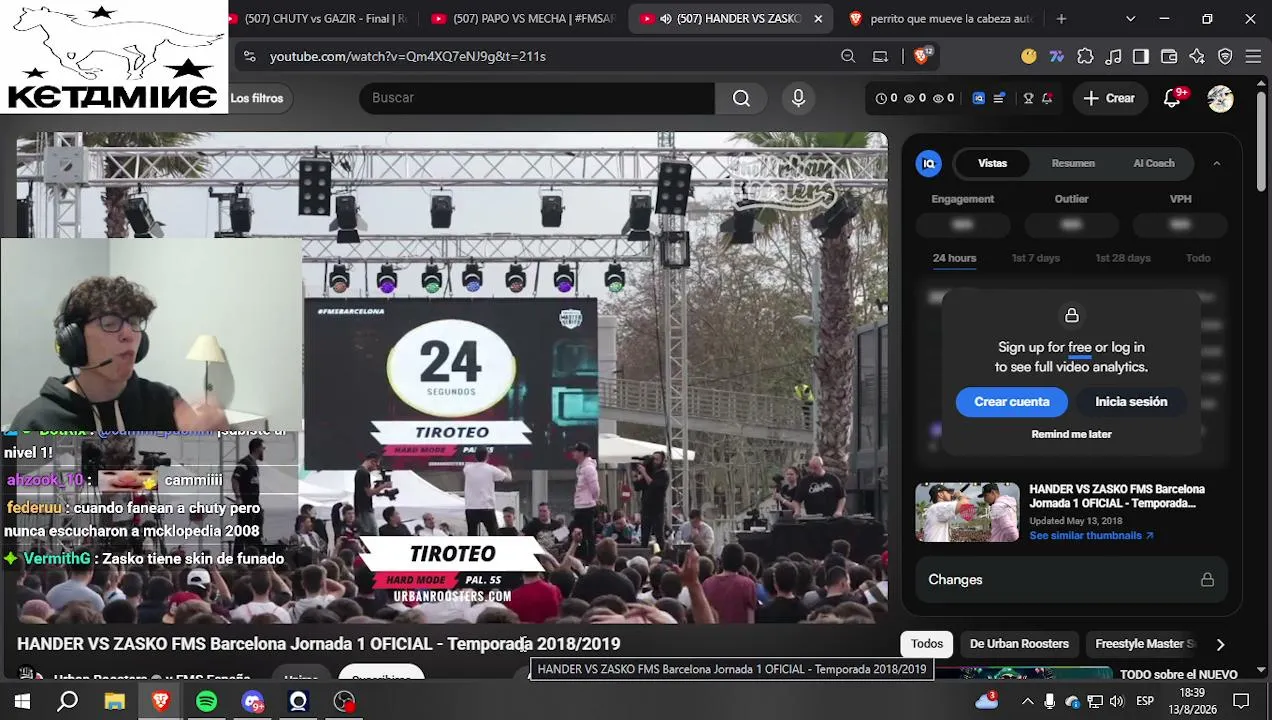Select the 1st 28 days time range
This screenshot has height=720, width=1272.
pos(1122,258)
